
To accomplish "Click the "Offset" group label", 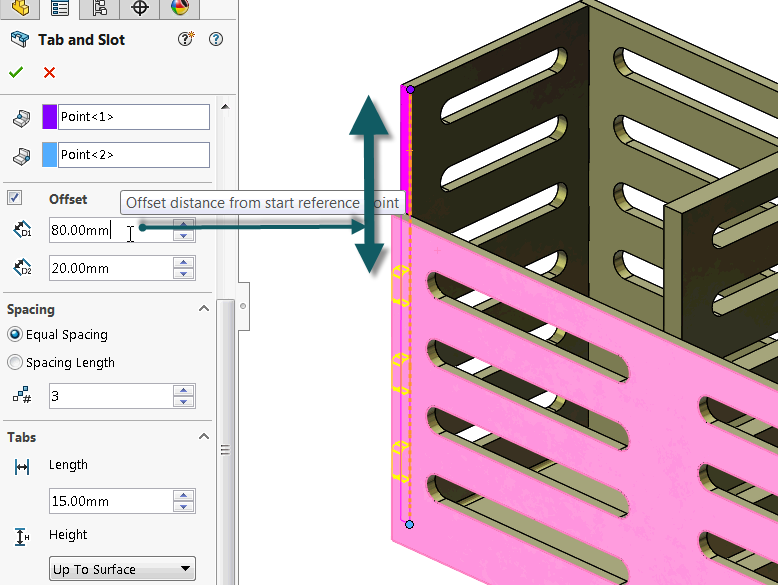I will [x=68, y=199].
